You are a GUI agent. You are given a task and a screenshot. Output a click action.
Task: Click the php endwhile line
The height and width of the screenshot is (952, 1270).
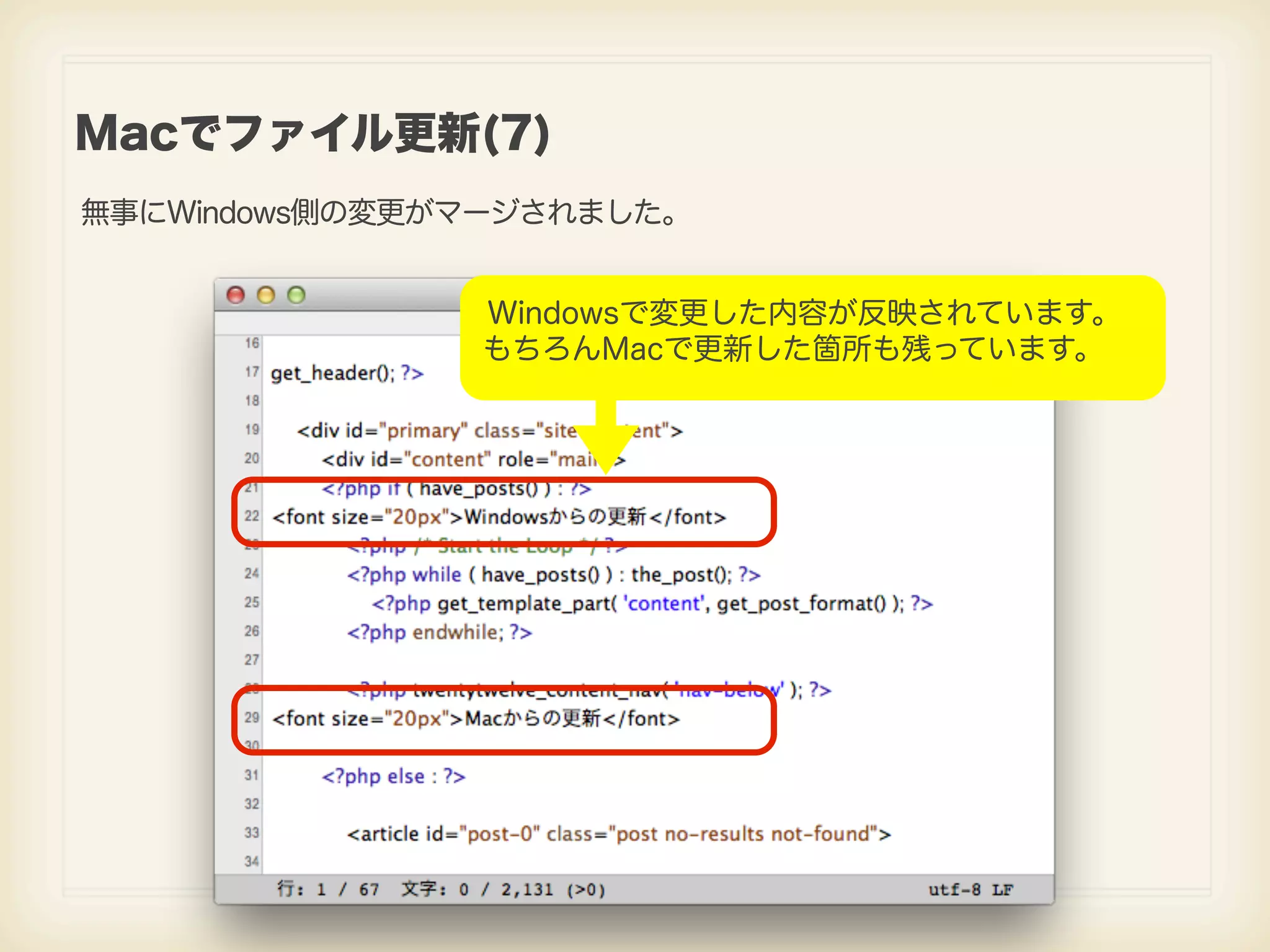tap(439, 633)
